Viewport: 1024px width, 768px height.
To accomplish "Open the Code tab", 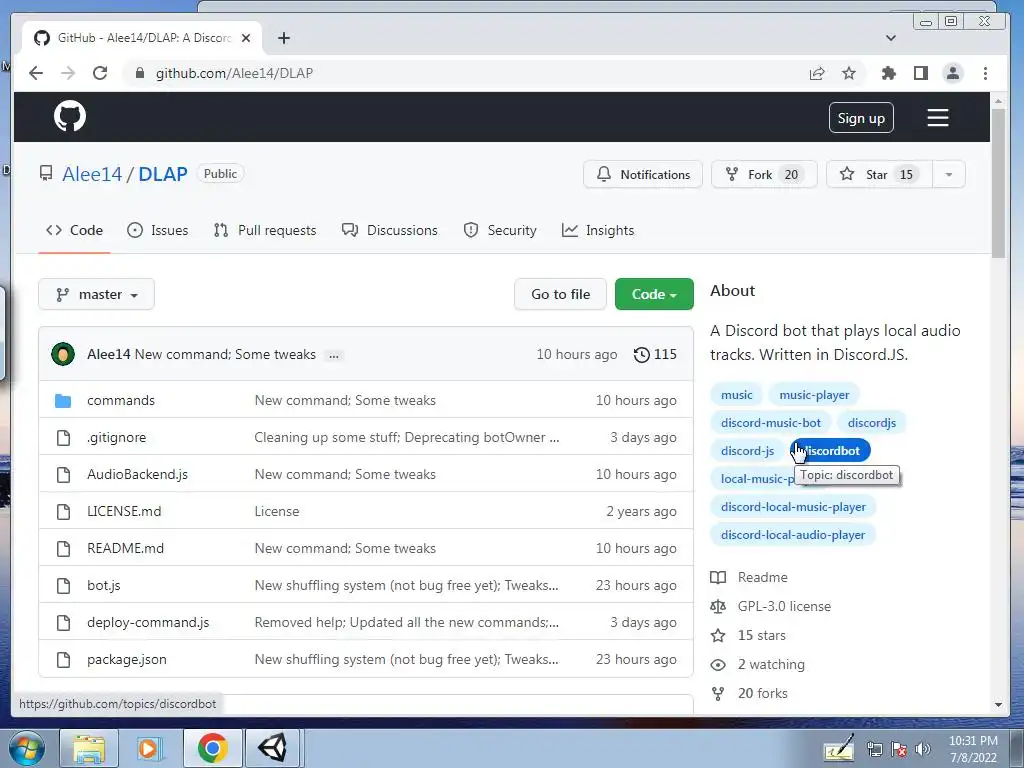I will (74, 230).
